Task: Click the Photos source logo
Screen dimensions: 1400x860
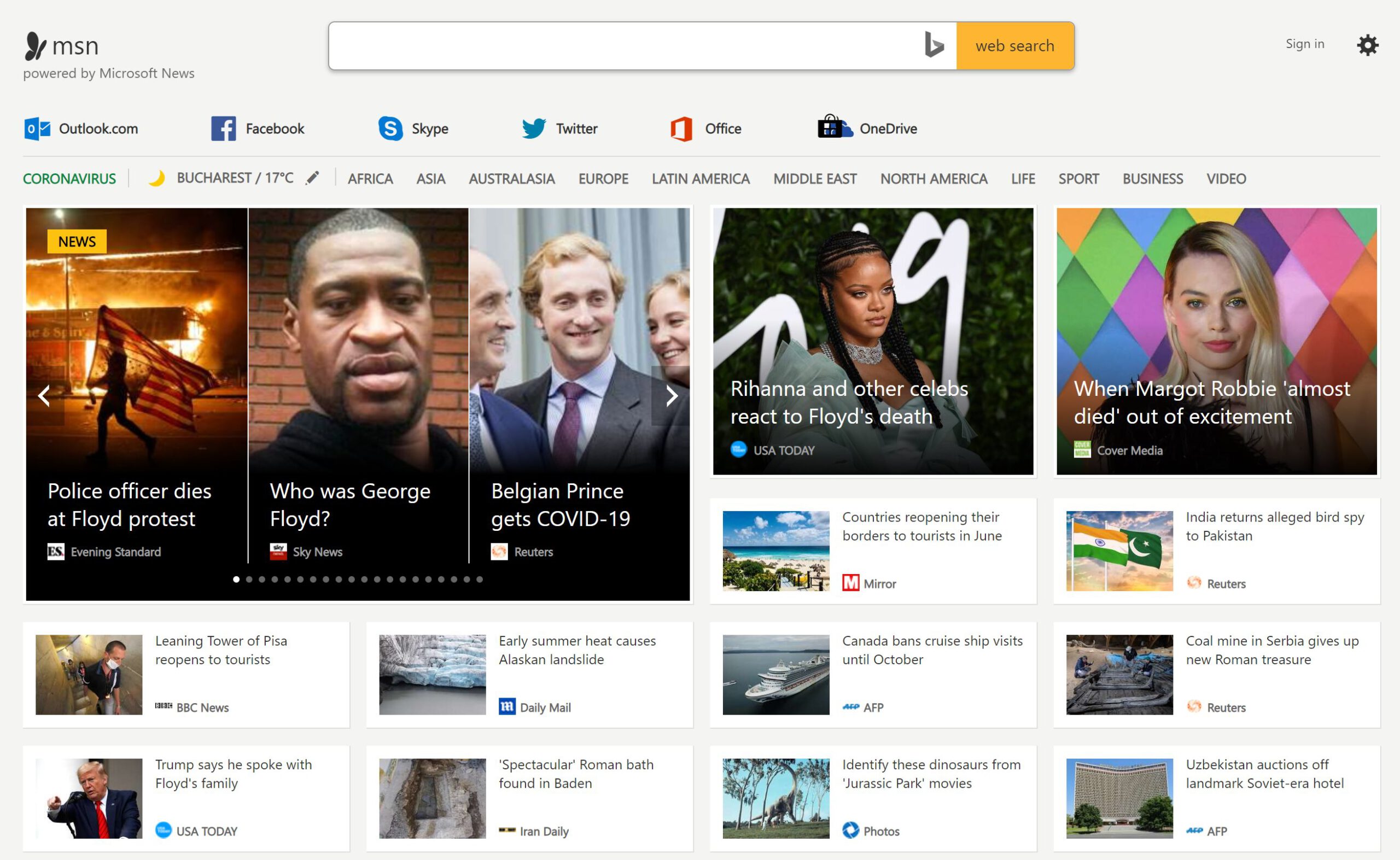Action: coord(850,830)
